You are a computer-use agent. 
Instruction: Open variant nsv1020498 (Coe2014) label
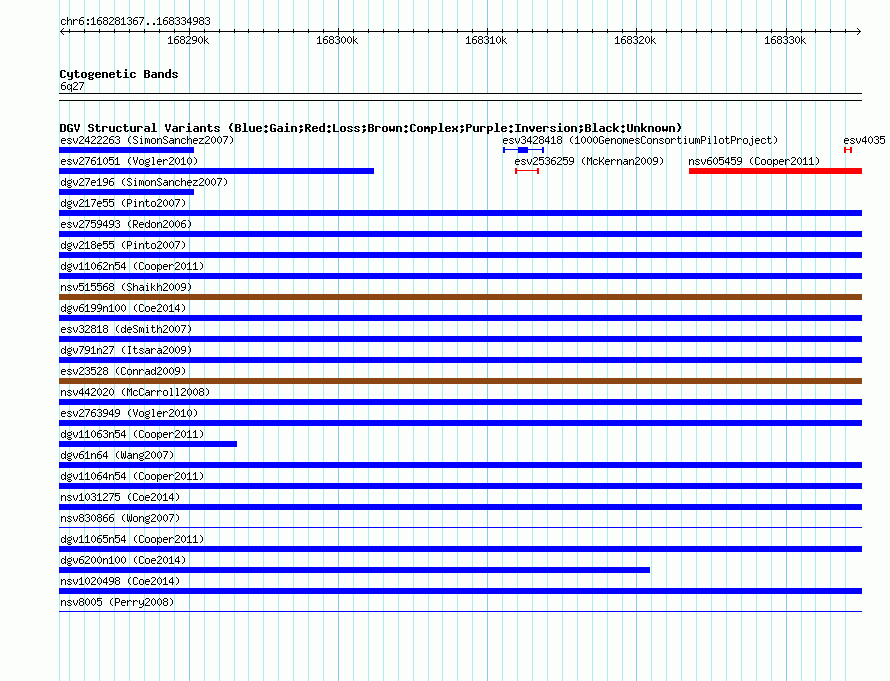click(x=120, y=581)
